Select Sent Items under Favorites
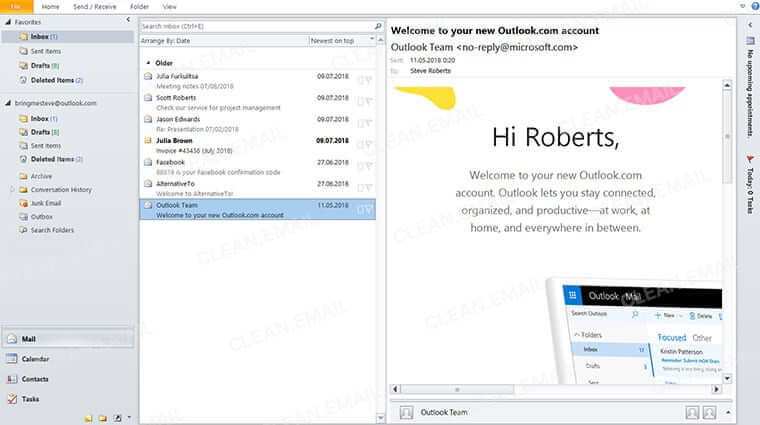 click(x=46, y=51)
